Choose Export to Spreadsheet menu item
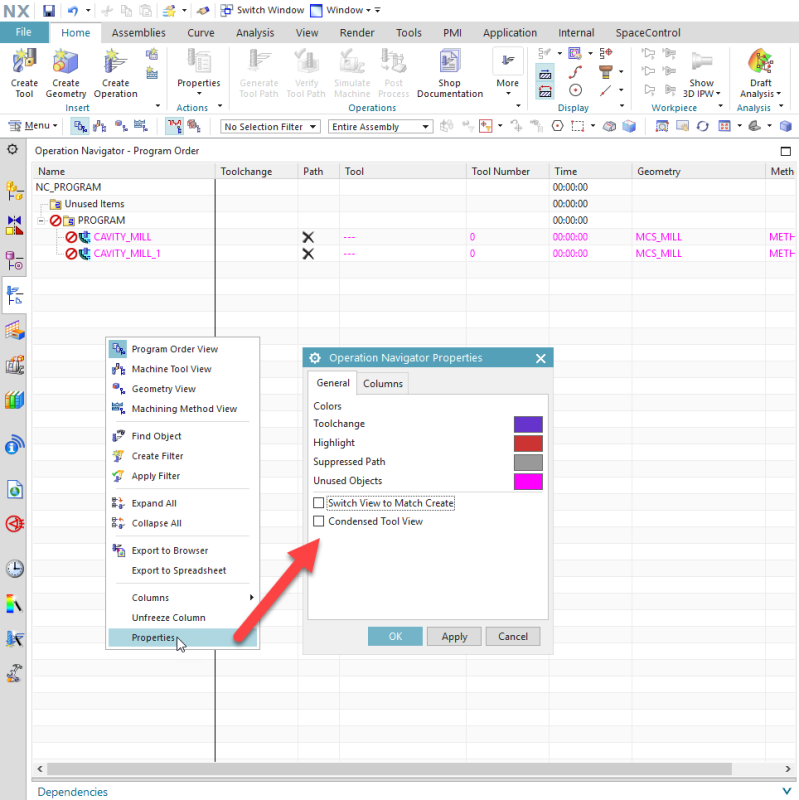 pos(183,570)
